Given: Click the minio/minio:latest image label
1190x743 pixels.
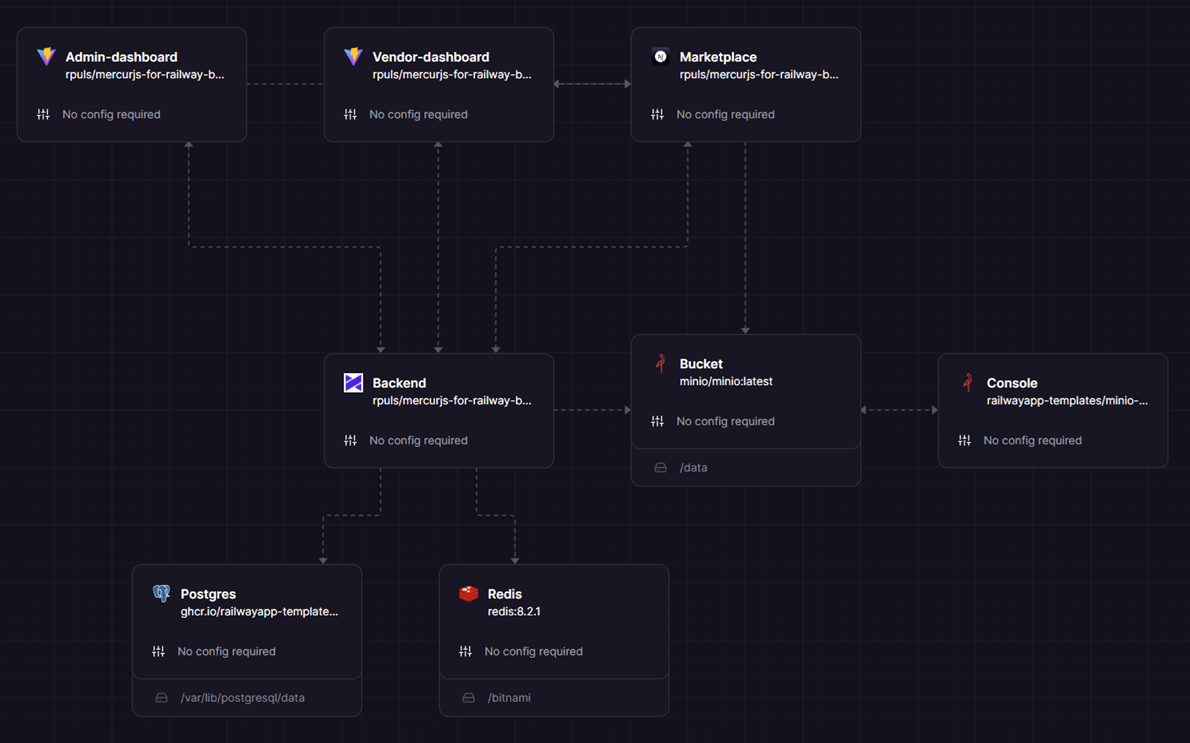Looking at the screenshot, I should 726,381.
